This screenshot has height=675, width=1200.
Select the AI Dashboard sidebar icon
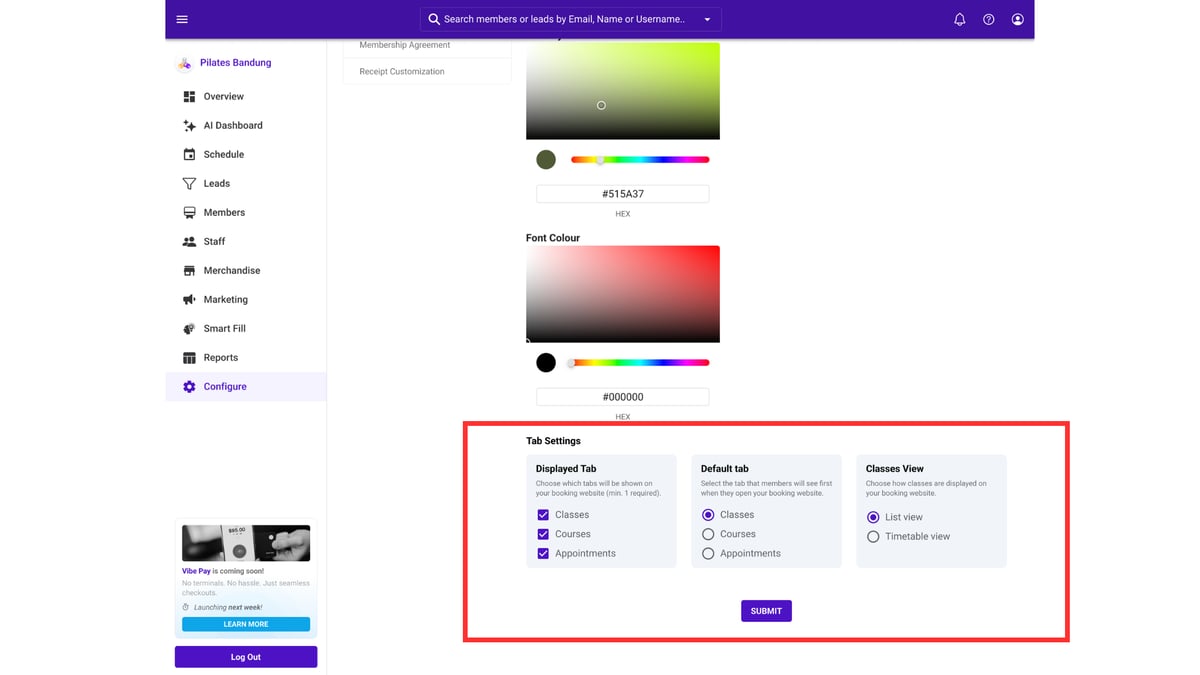189,125
